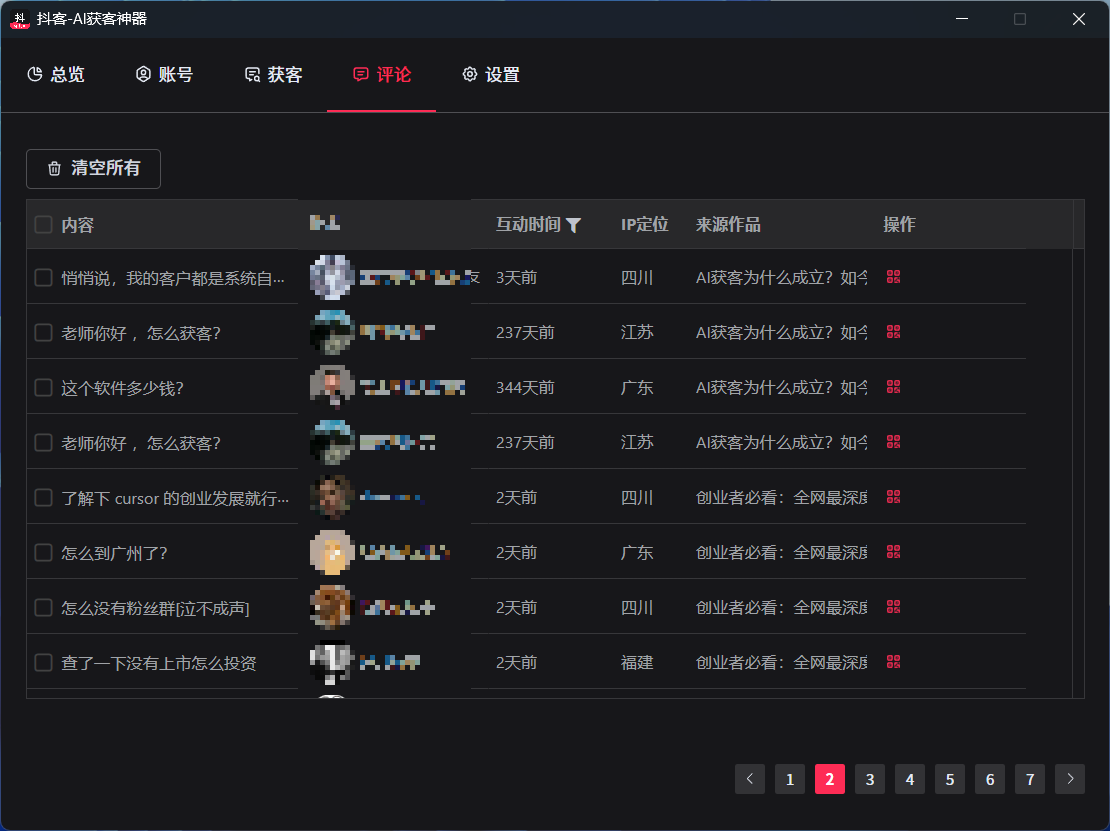Open the 设置 tab
The height and width of the screenshot is (831, 1110).
click(x=491, y=75)
